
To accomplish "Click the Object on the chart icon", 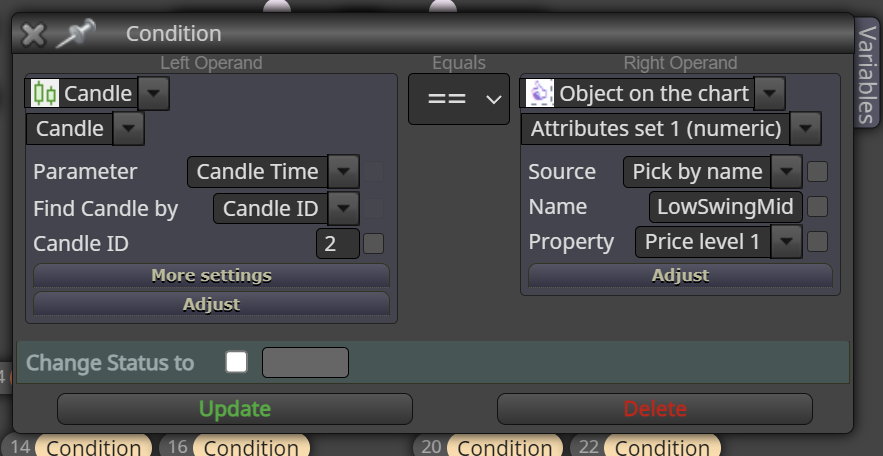I will 539,93.
